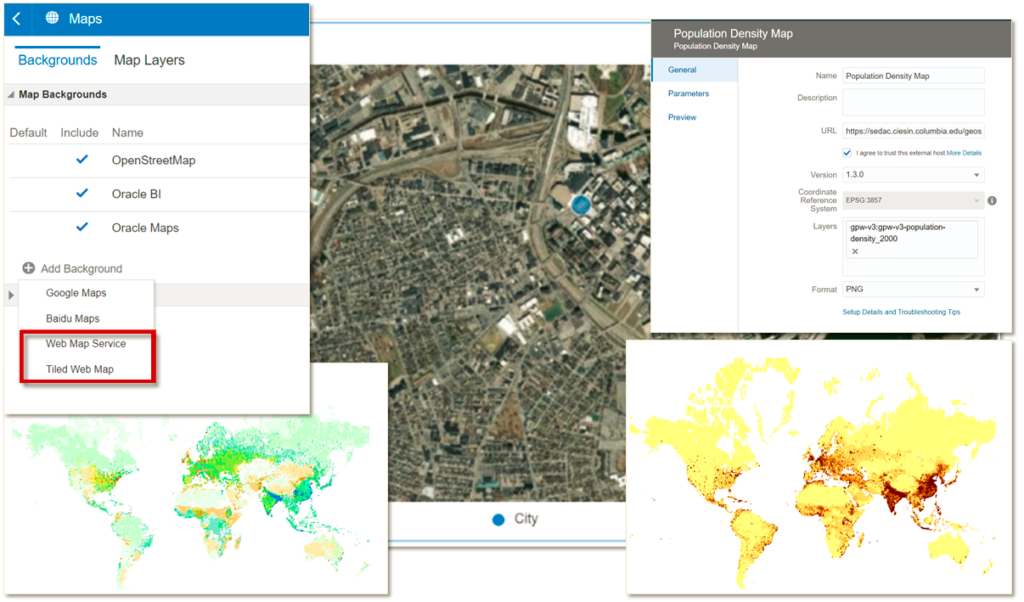Click the blue City legend dot
This screenshot has height=602, width=1024.
click(498, 520)
